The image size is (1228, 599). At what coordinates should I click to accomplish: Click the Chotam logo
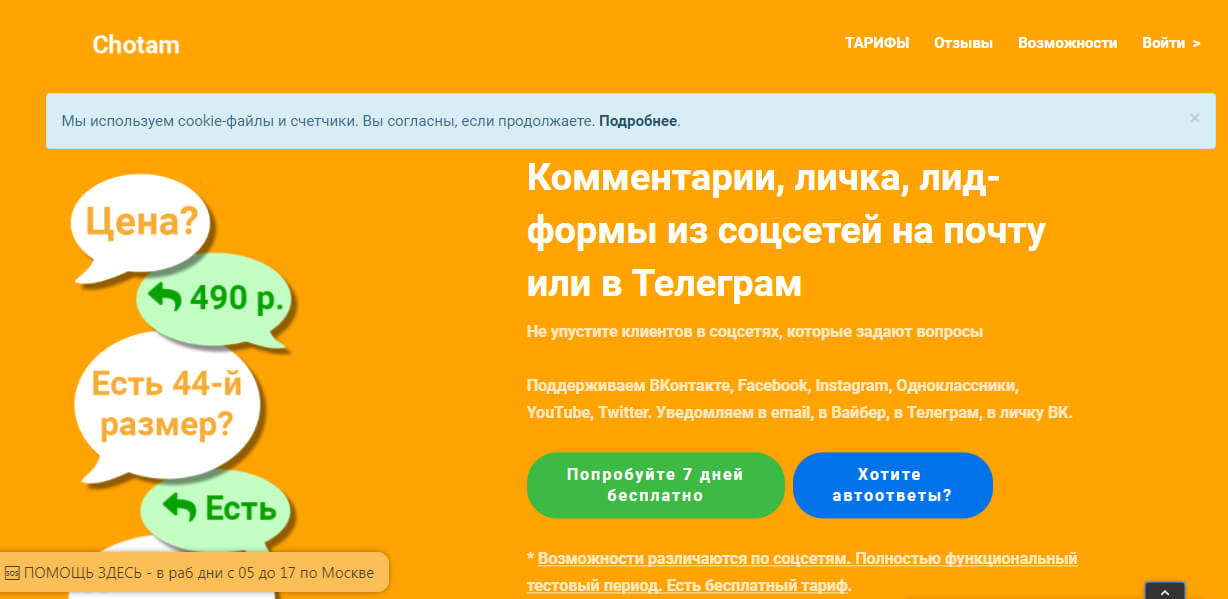click(136, 44)
